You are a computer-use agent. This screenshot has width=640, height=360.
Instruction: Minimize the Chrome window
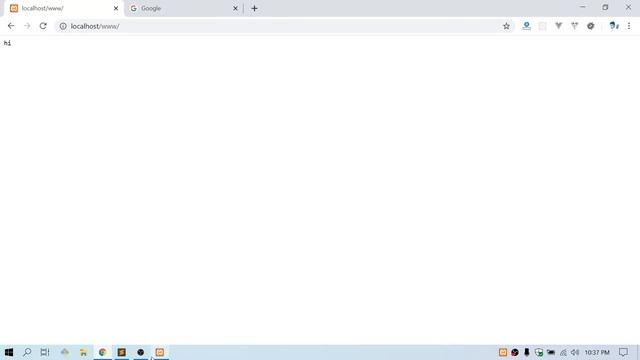582,7
